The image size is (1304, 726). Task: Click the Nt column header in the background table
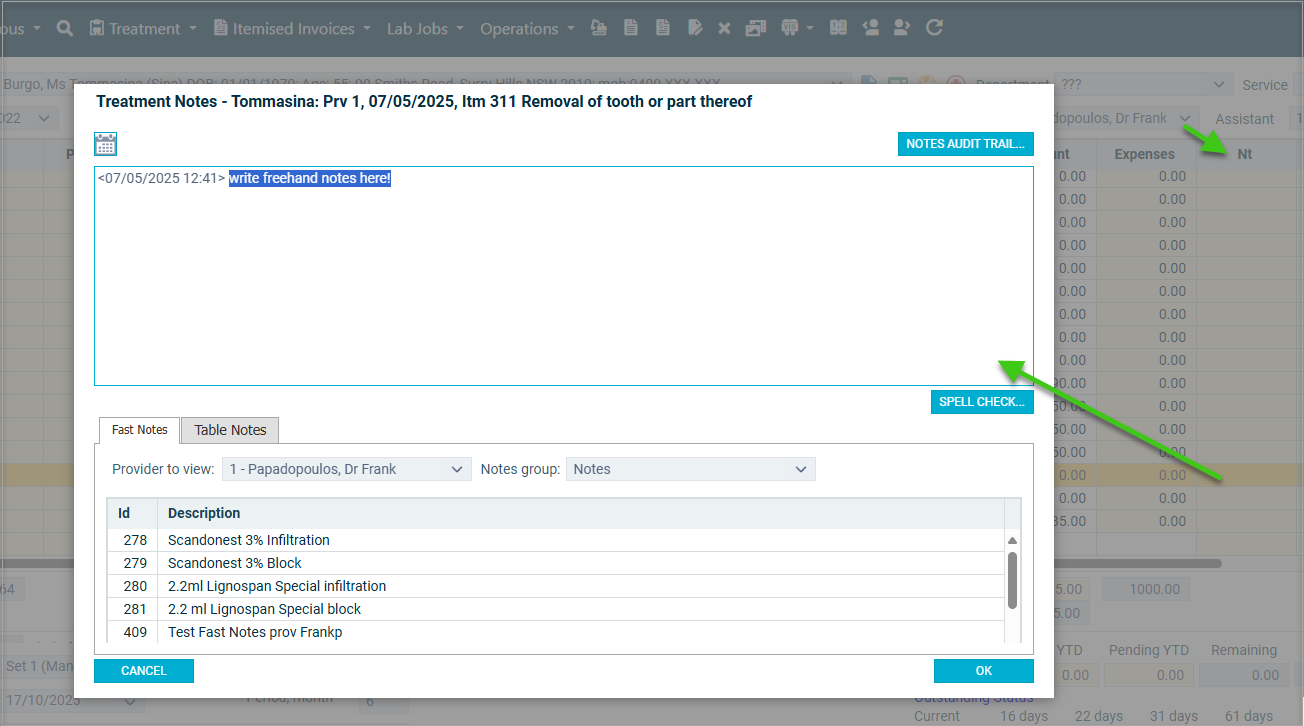point(1245,154)
